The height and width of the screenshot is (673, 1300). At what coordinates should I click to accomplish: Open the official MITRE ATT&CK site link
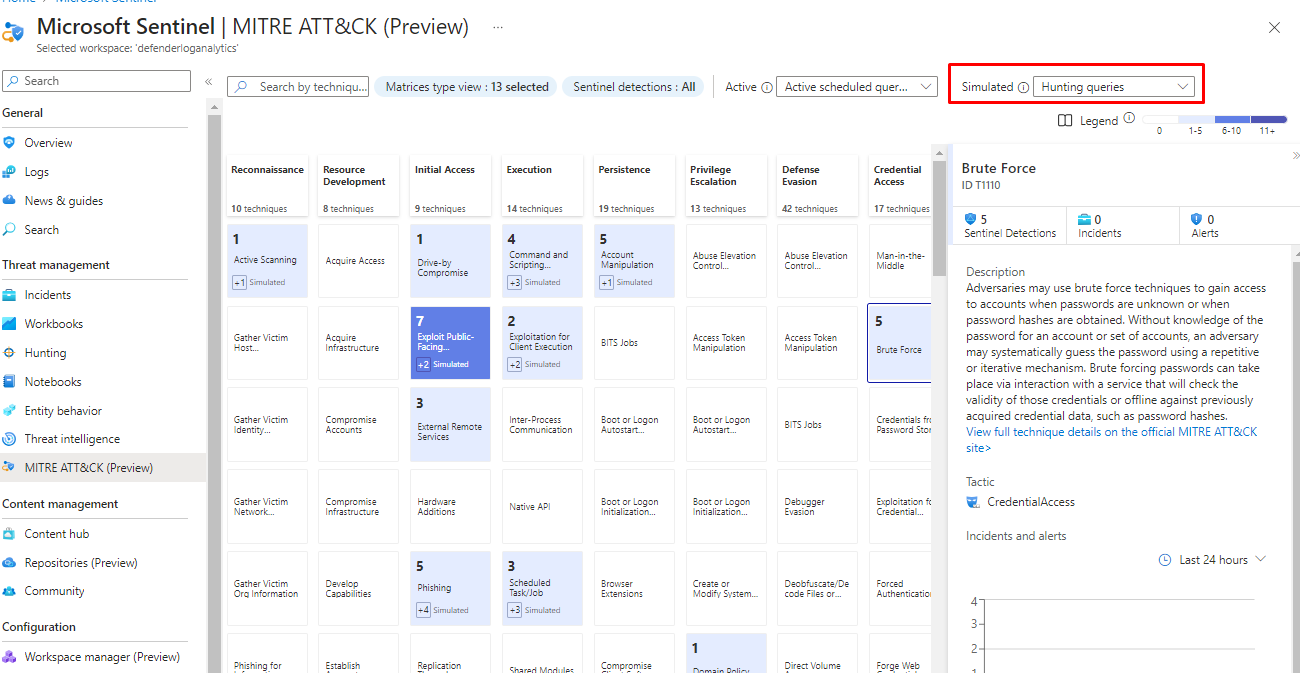(x=1111, y=440)
